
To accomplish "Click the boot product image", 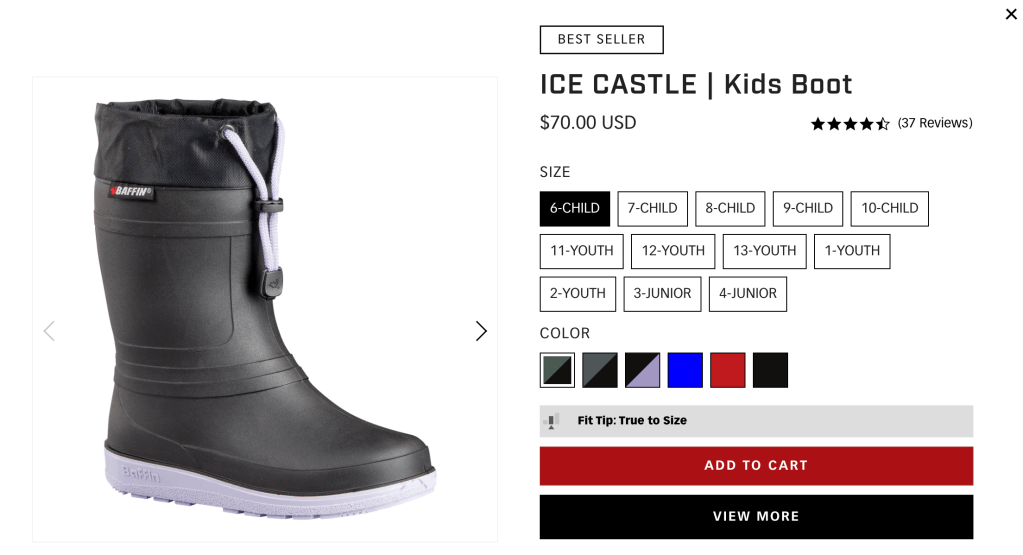I will click(x=265, y=310).
